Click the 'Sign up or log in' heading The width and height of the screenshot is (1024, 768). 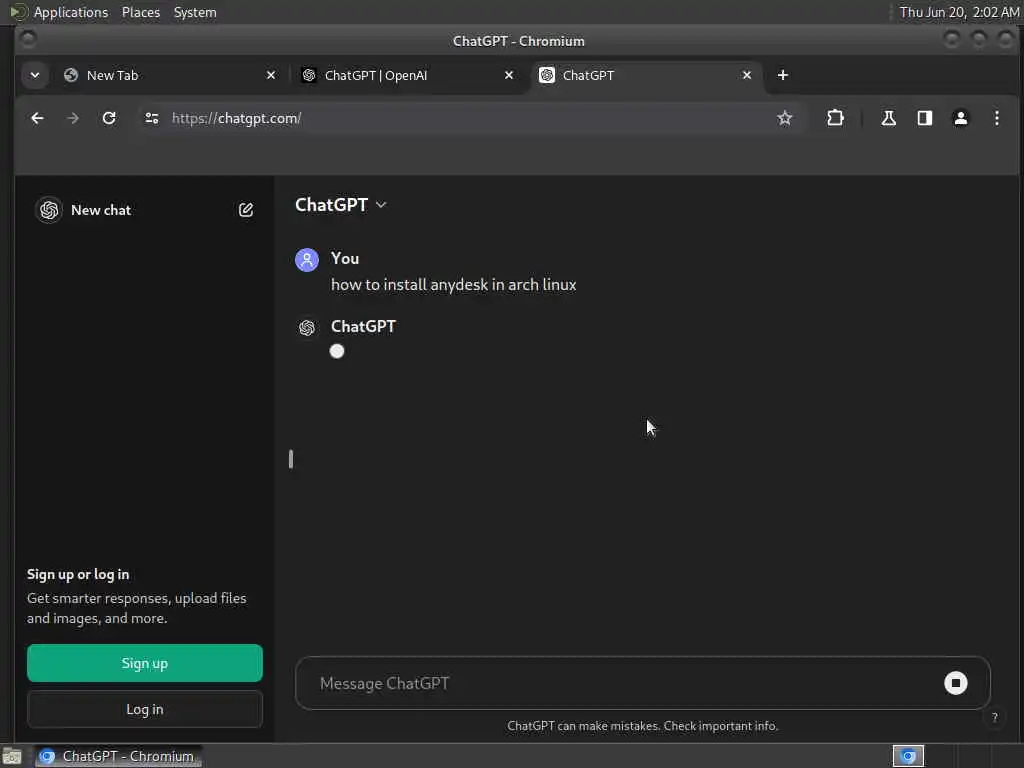coord(78,575)
